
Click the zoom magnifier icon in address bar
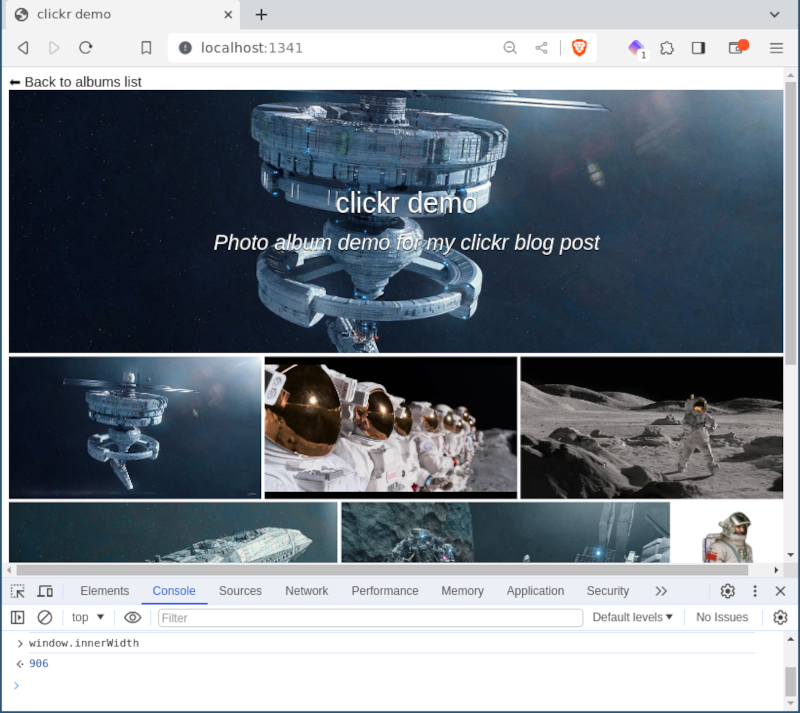[x=510, y=47]
